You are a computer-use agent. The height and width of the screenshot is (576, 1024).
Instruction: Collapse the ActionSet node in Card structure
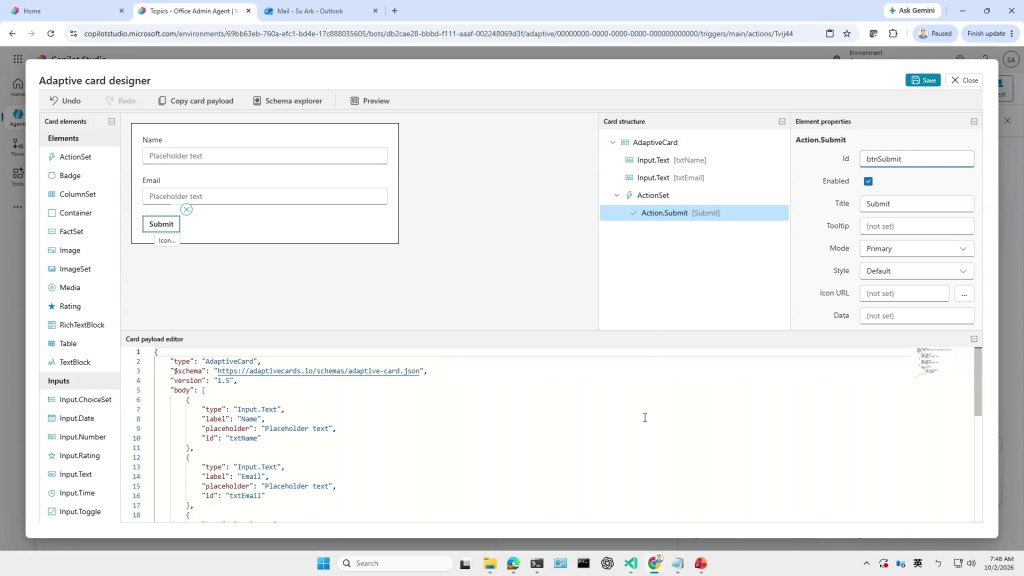pos(617,195)
